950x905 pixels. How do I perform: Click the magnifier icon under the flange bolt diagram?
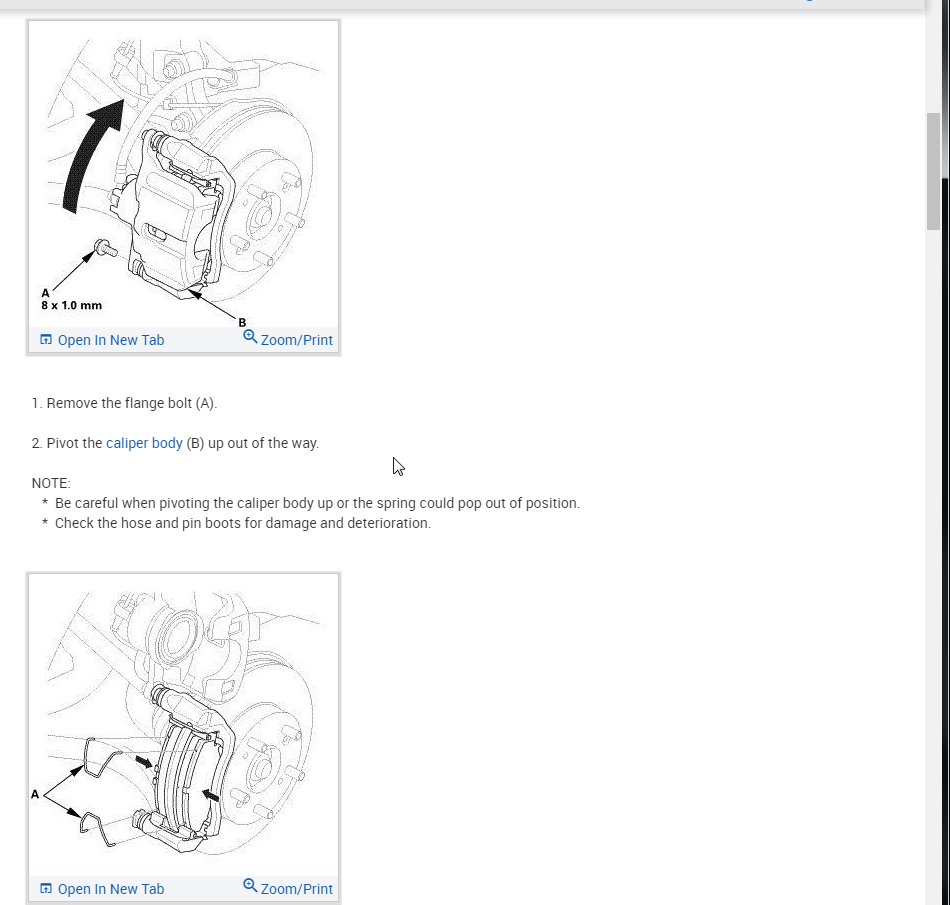(250, 337)
